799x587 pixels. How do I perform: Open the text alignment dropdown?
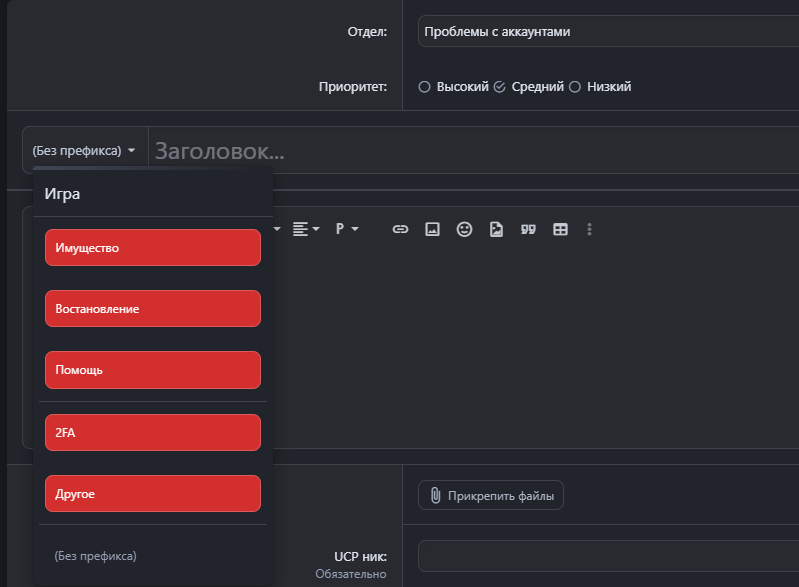pos(305,229)
